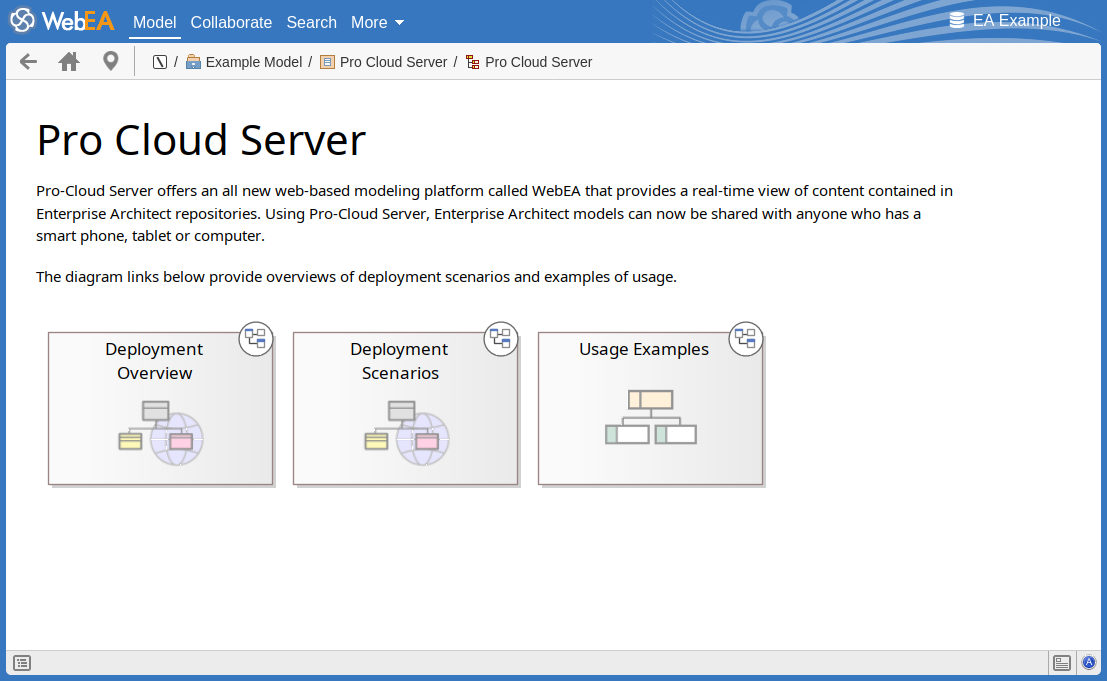Click the circular A icon in status bar
The height and width of the screenshot is (681, 1107).
click(x=1089, y=663)
